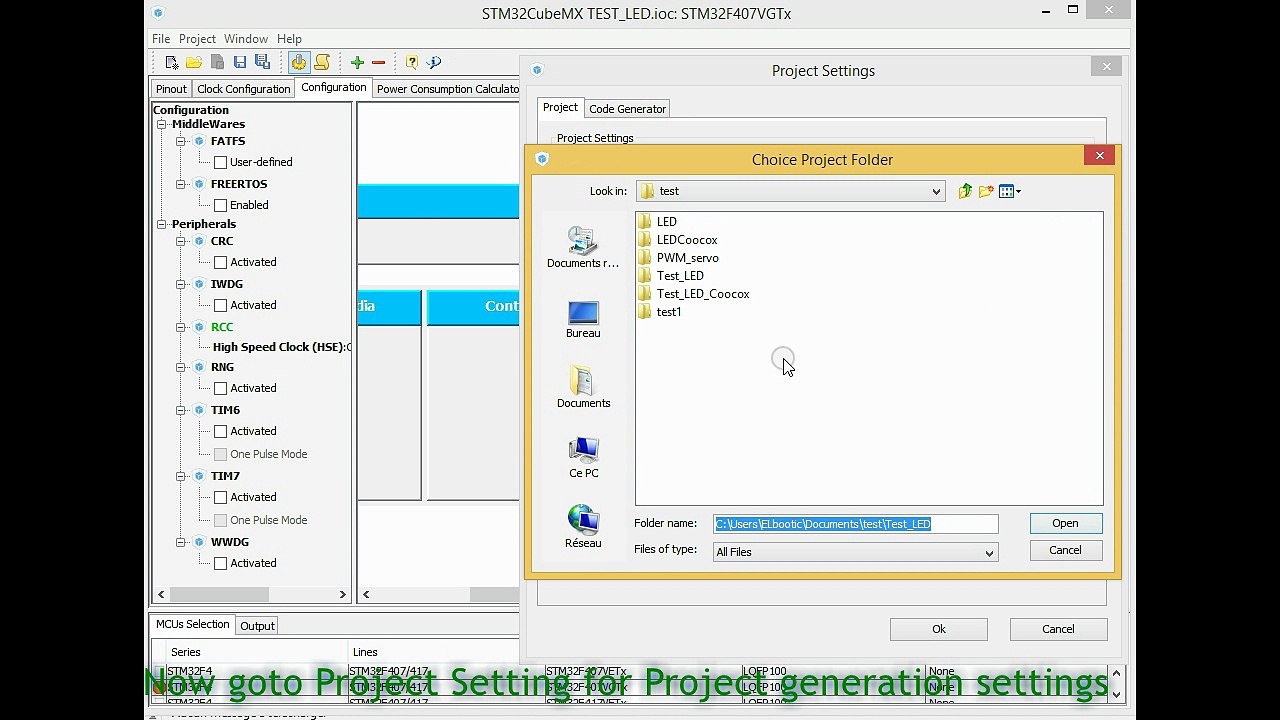Switch to the Output tab
The height and width of the screenshot is (720, 1280).
[257, 626]
